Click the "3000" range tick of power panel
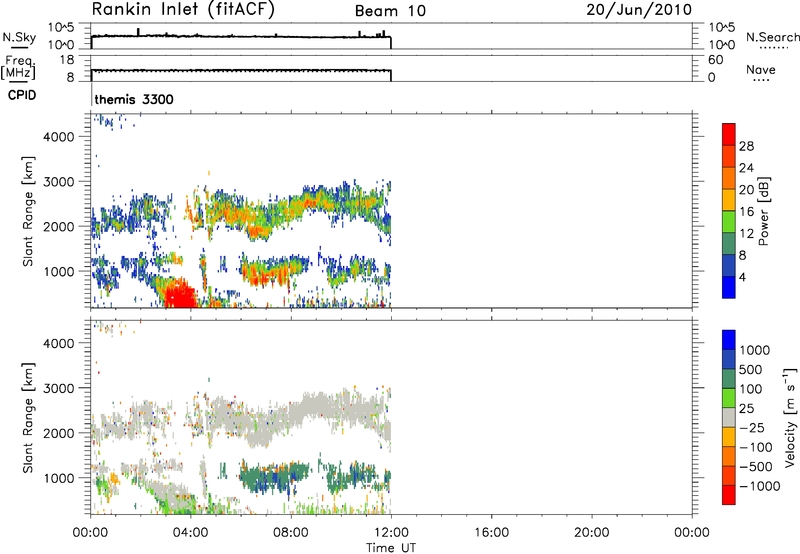The width and height of the screenshot is (800, 554). click(59, 182)
